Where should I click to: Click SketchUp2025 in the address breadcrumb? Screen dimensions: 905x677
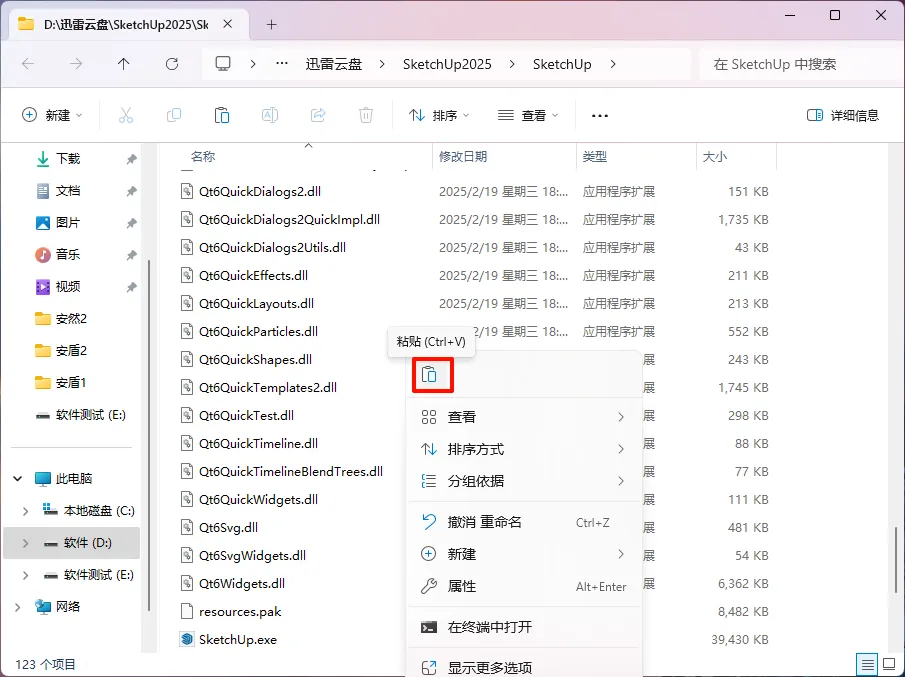[447, 64]
